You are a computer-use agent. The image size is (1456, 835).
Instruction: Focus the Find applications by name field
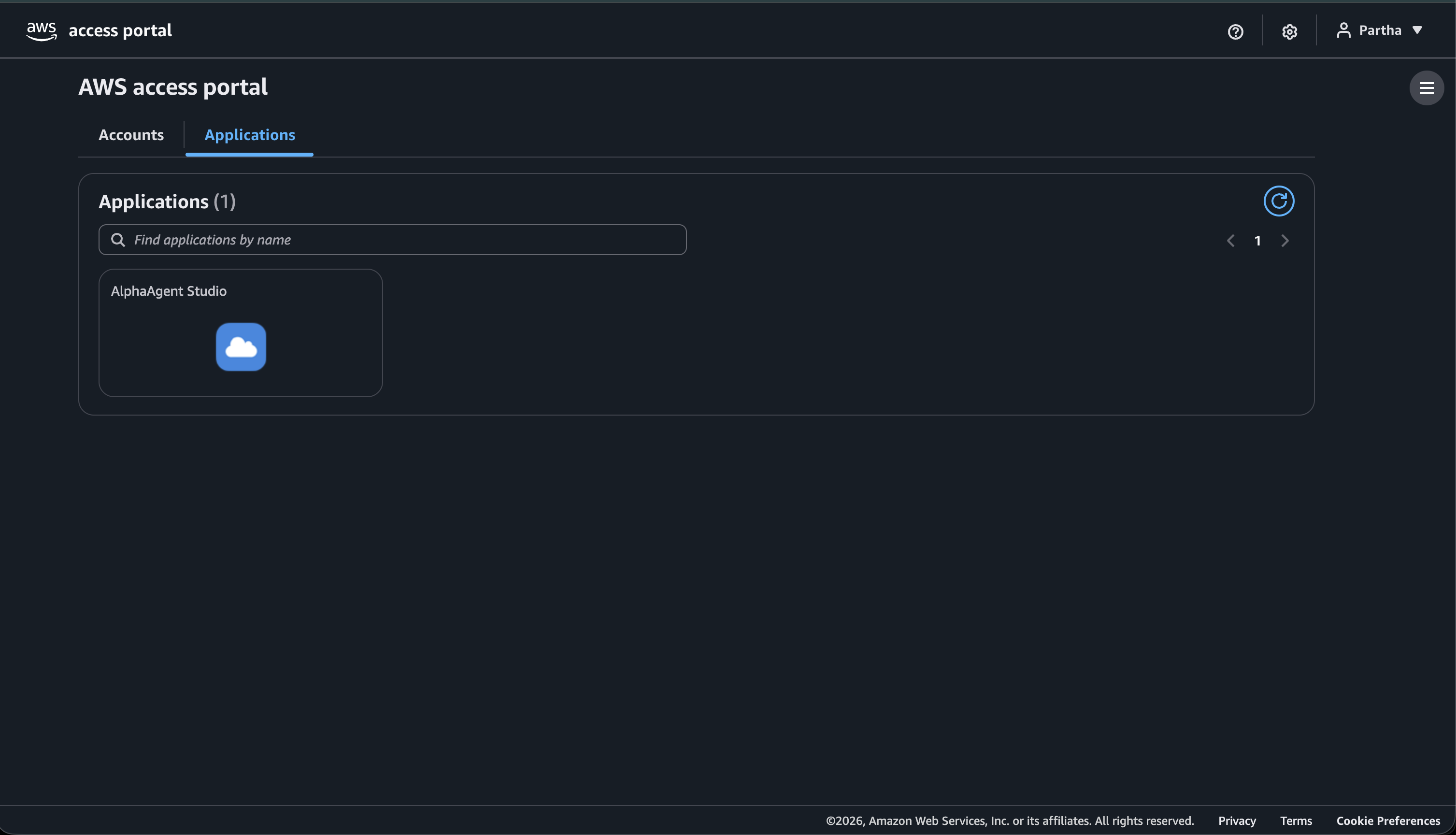[x=392, y=240]
